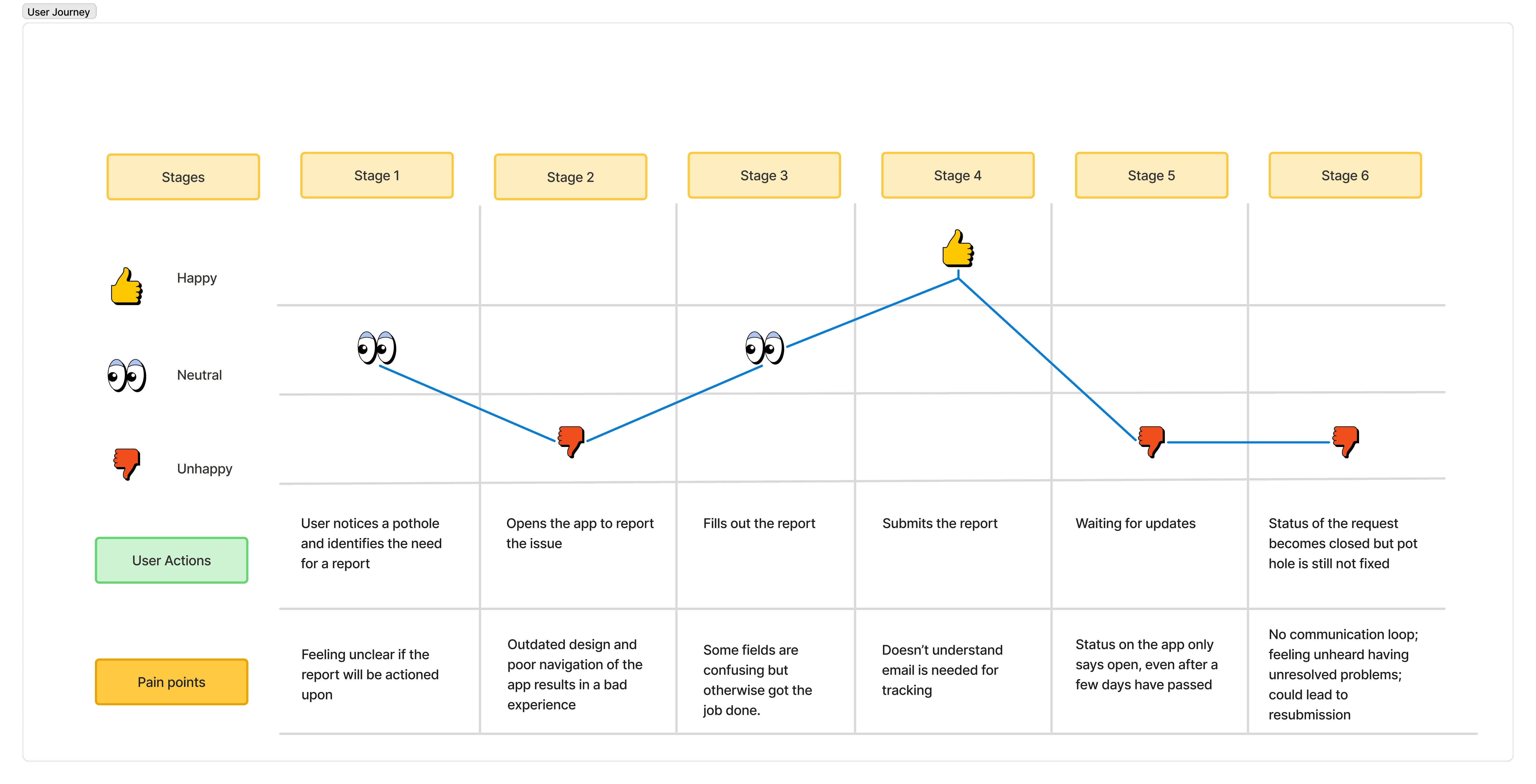Click the thumbs-down icon in Stage 2 column

coord(571,441)
